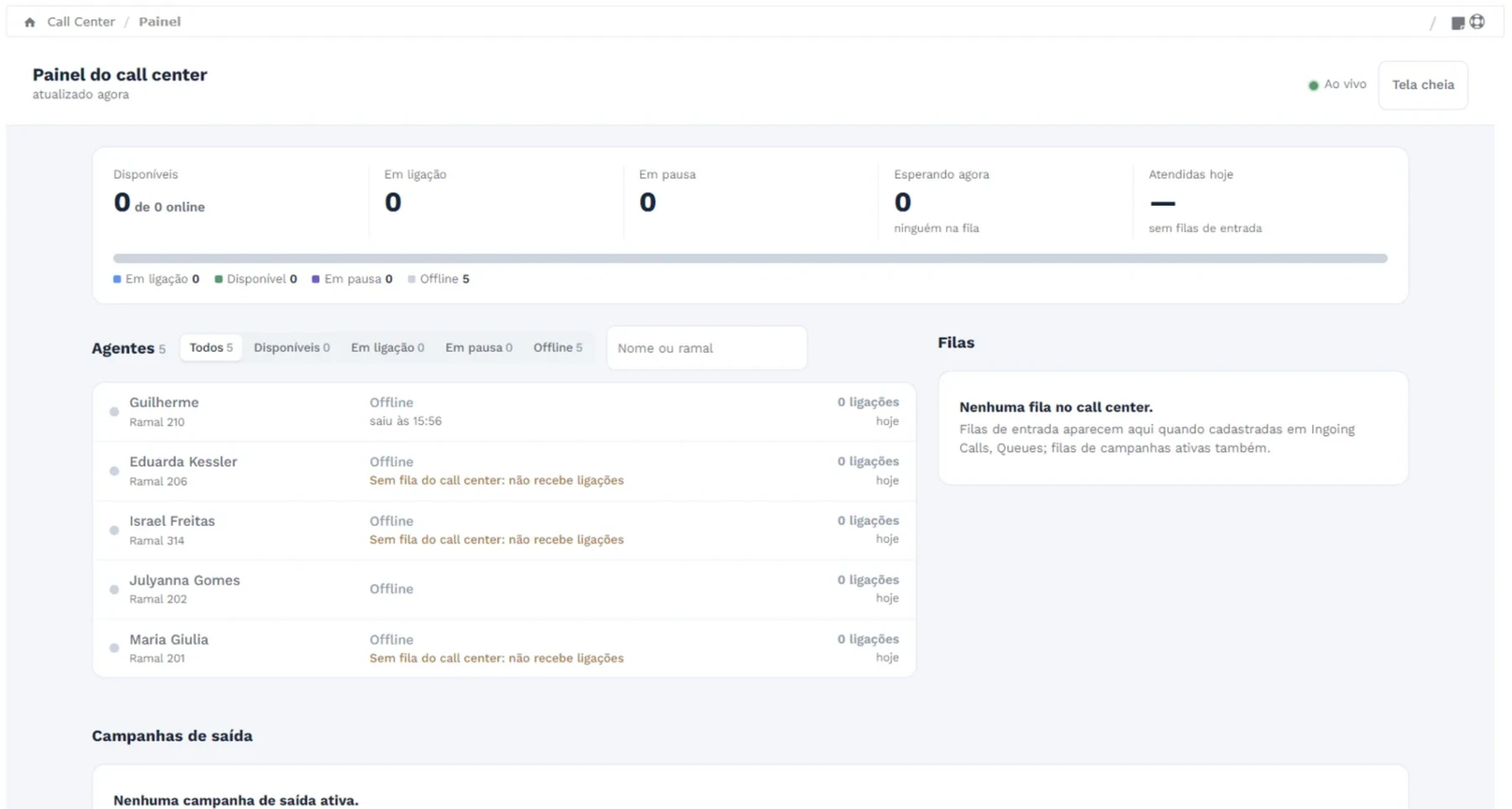Select the Todos agent filter tab

point(211,348)
